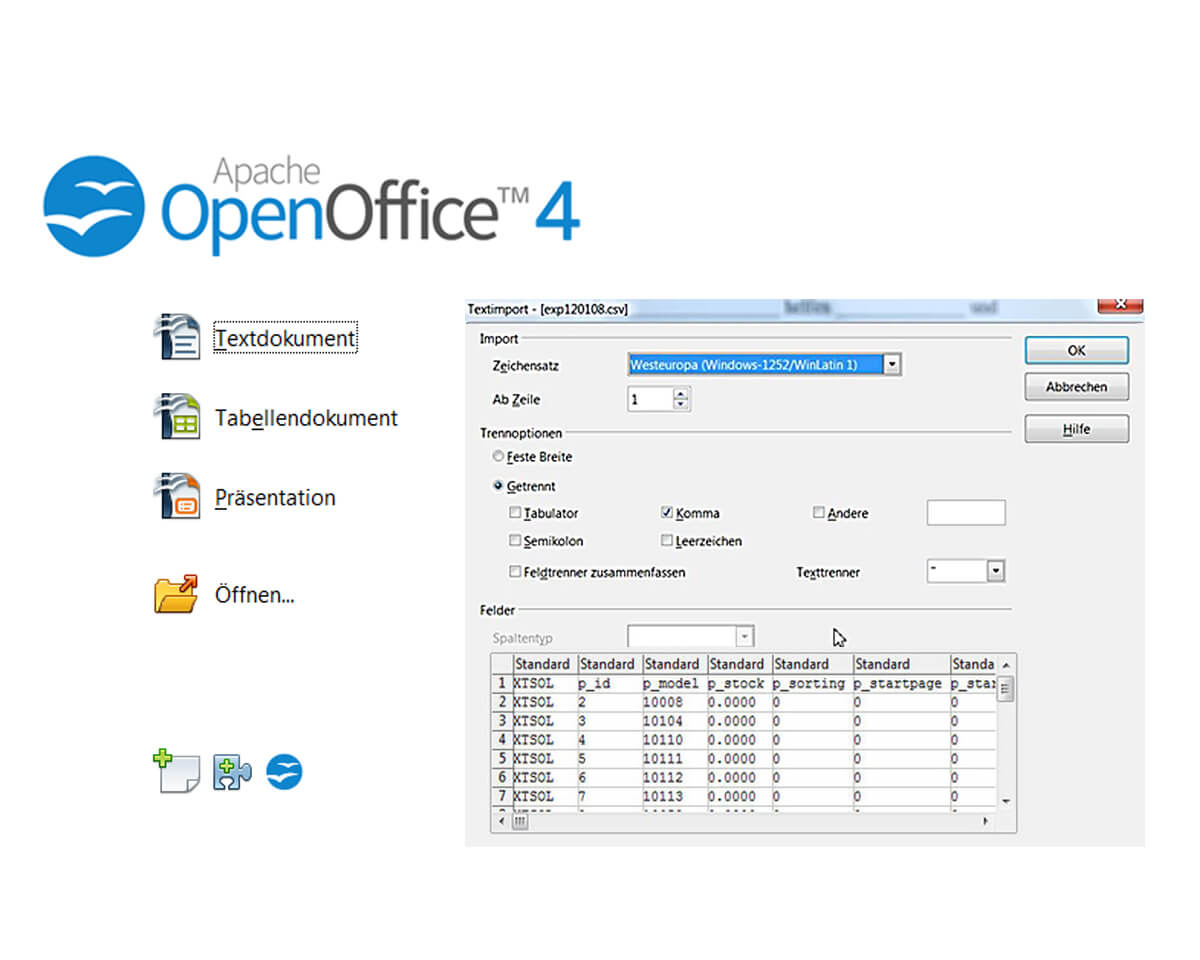1200x960 pixels.
Task: Click the cell with value 10104
Action: tap(674, 721)
